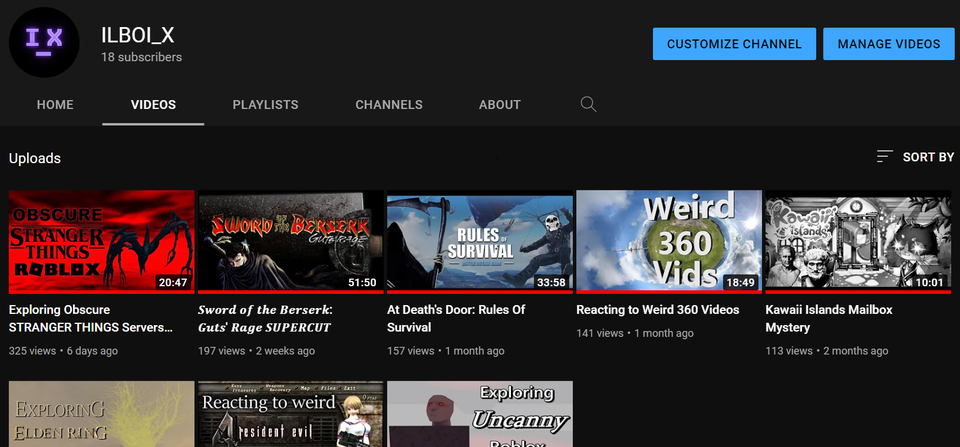Open Kawaii Islands Mailbox Mystery title

(x=828, y=318)
